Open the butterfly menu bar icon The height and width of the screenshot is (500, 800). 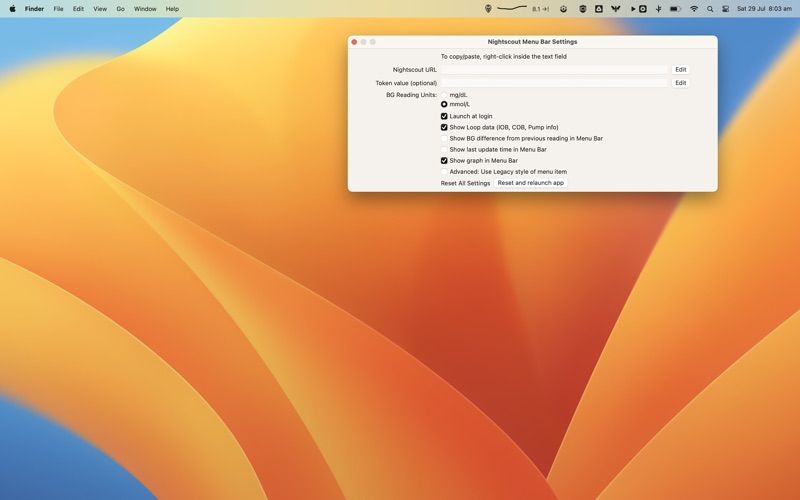click(616, 9)
